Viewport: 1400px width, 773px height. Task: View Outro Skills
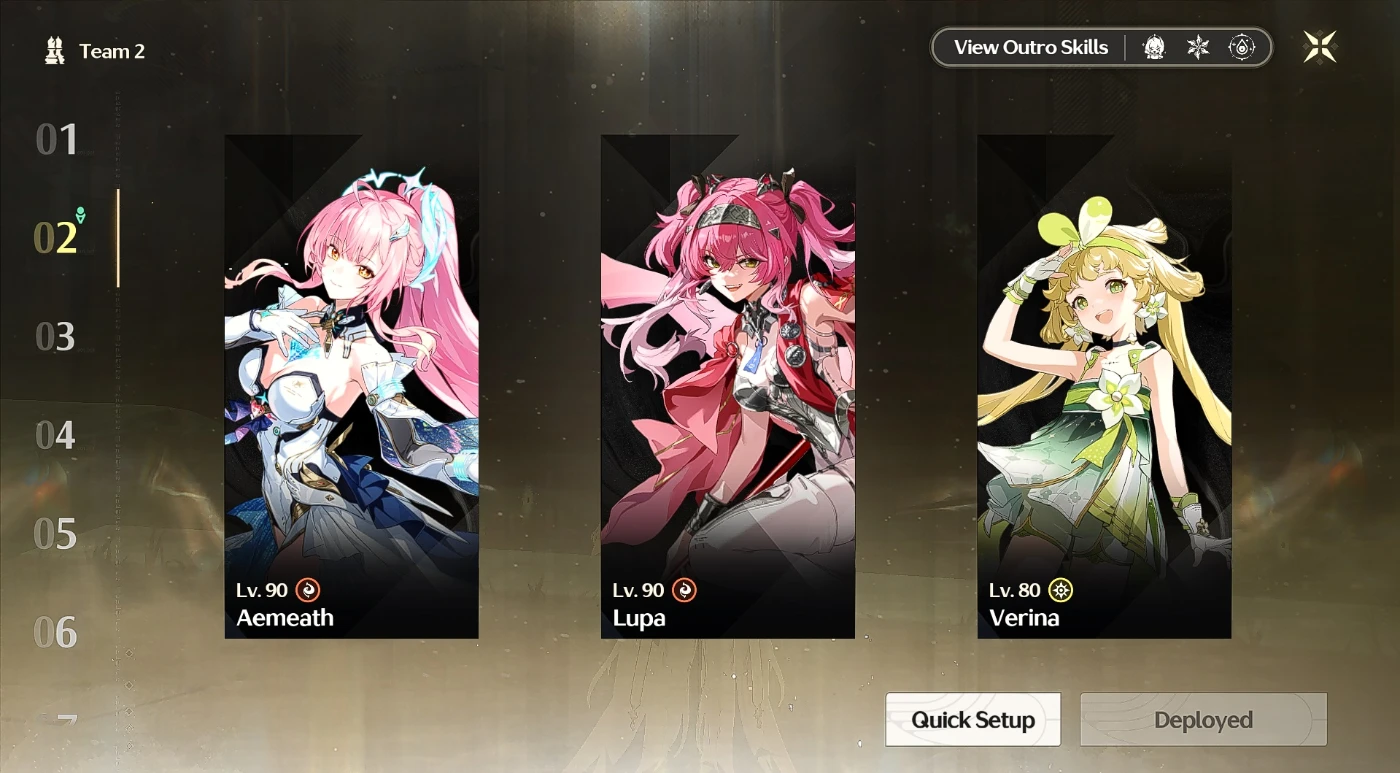[x=1031, y=47]
